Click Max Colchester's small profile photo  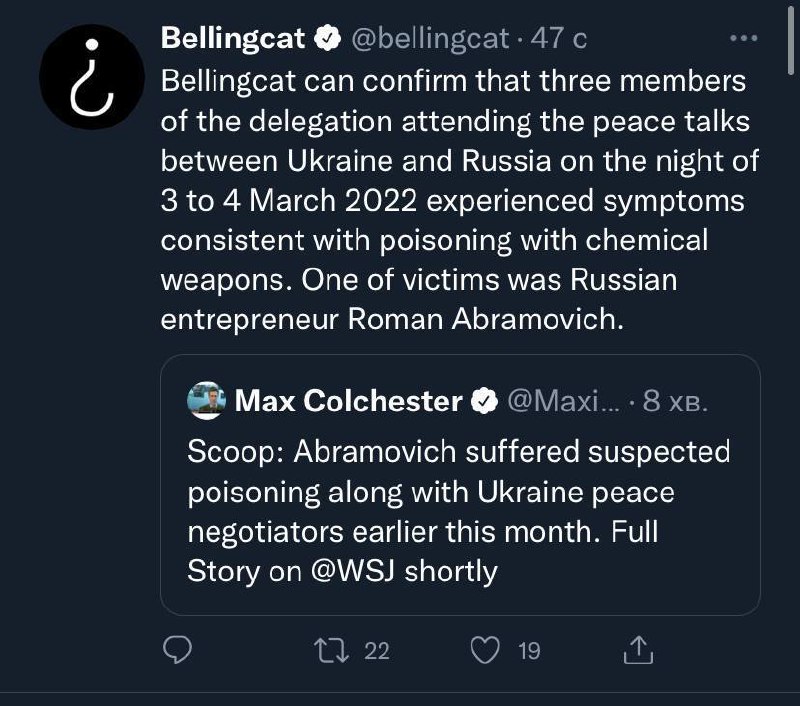[205, 402]
